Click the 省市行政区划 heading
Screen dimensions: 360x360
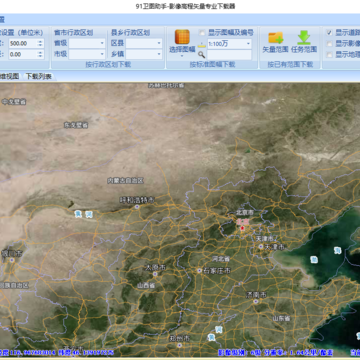click(73, 33)
